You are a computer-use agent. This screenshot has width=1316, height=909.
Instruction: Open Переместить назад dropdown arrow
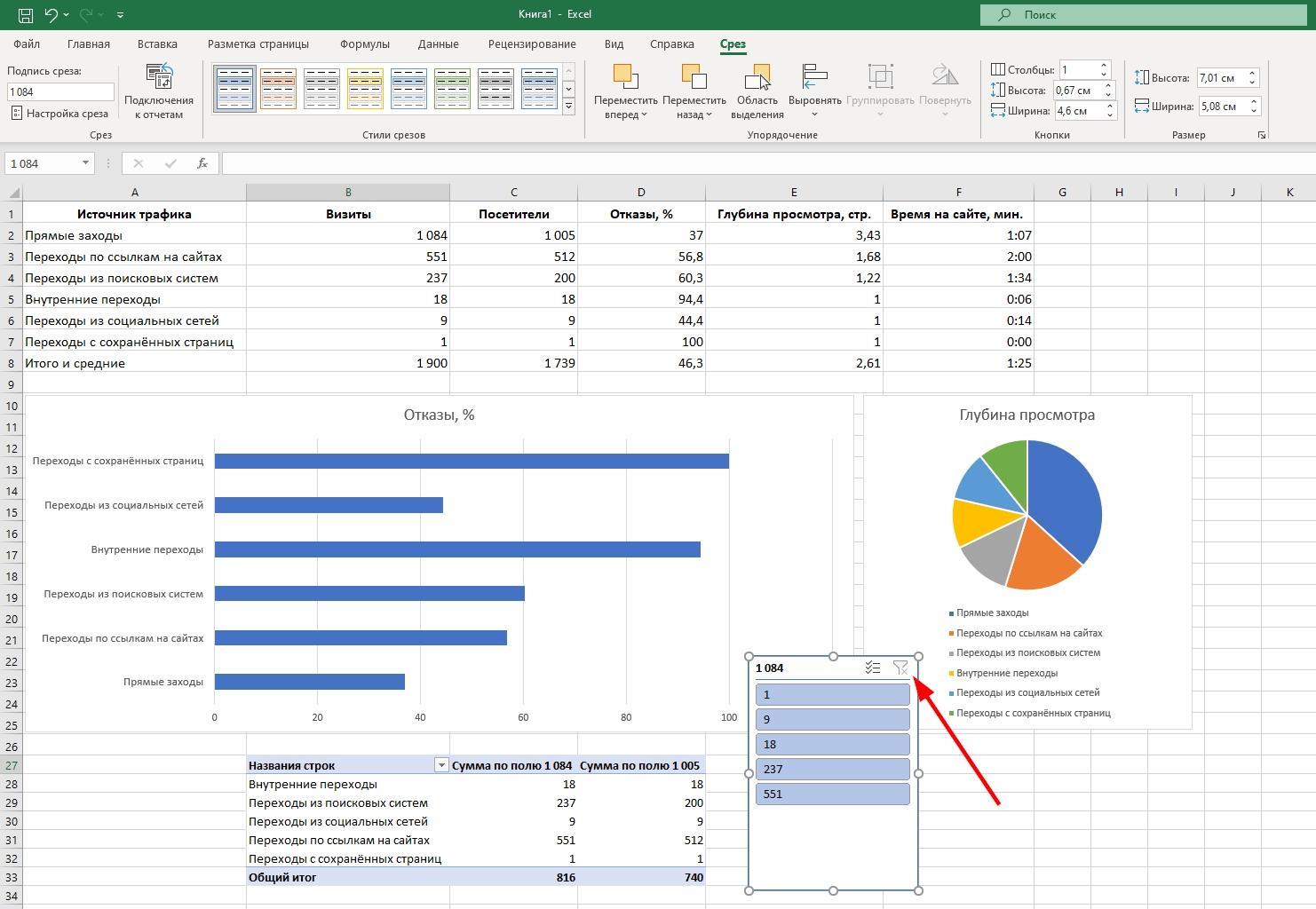[709, 115]
